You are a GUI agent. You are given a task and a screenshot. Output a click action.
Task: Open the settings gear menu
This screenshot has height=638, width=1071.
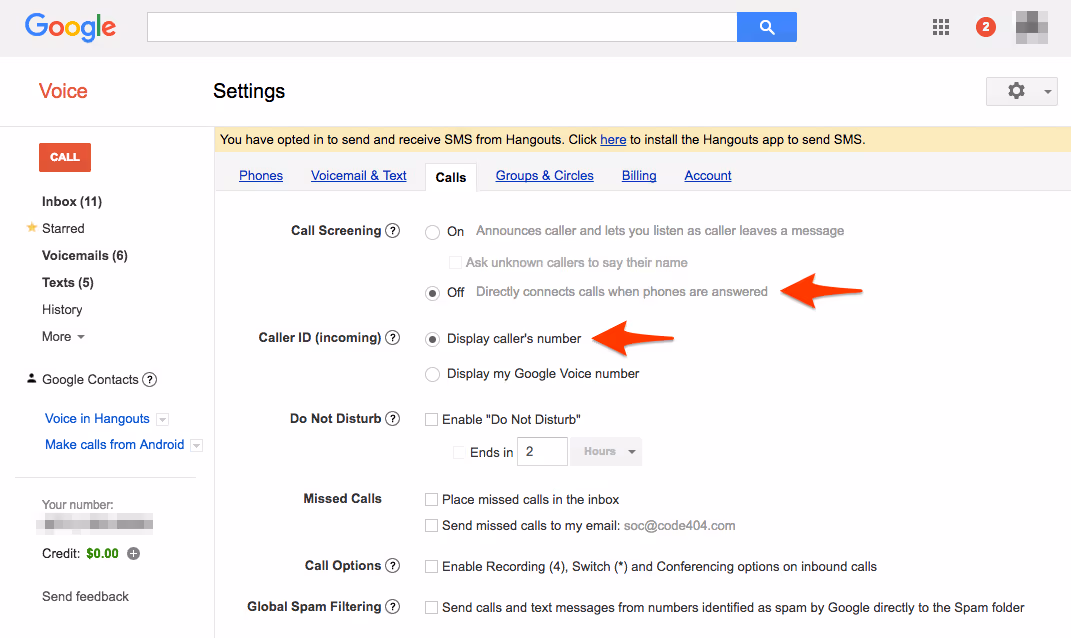1021,91
